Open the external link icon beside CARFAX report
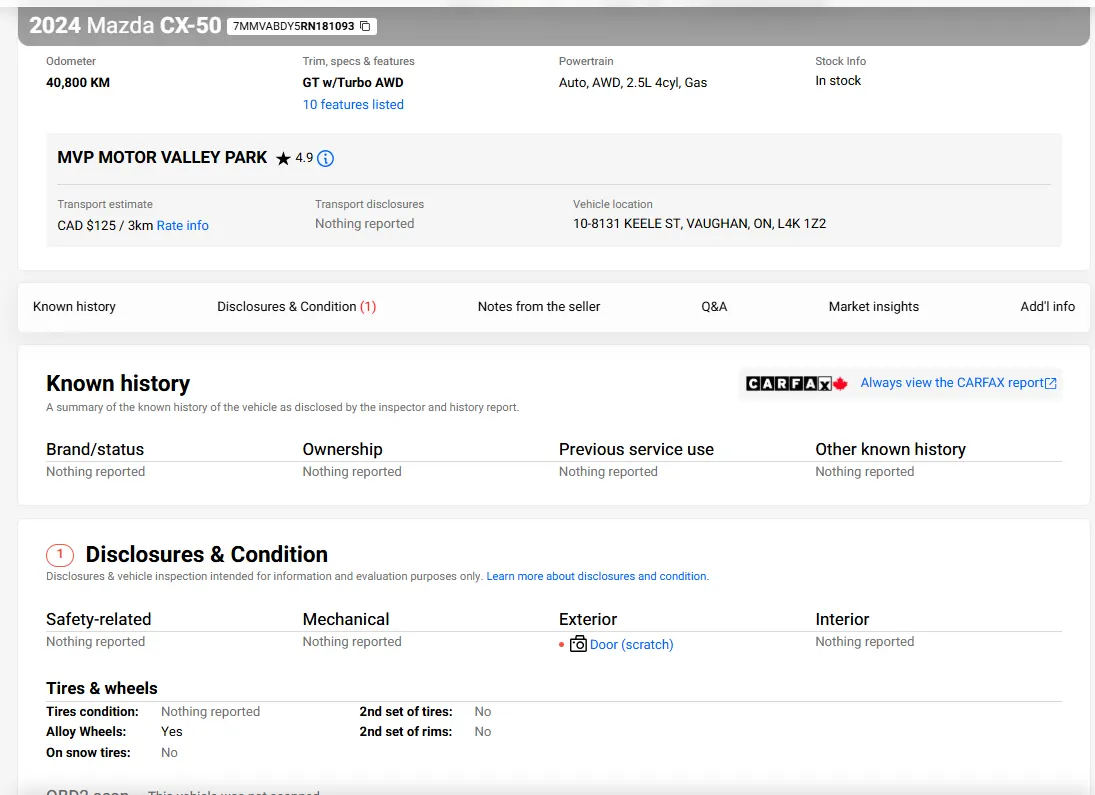 pyautogui.click(x=1051, y=384)
